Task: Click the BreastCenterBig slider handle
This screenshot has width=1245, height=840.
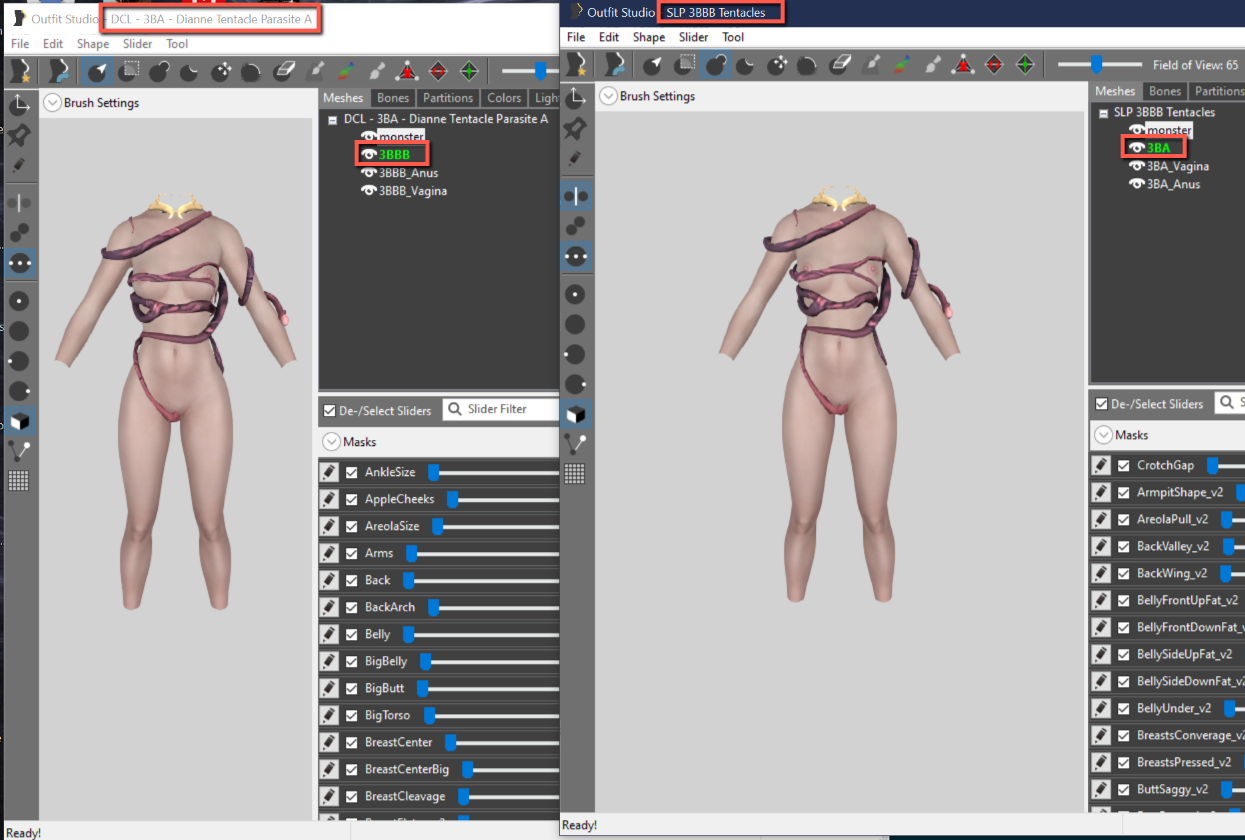Action: coord(468,769)
